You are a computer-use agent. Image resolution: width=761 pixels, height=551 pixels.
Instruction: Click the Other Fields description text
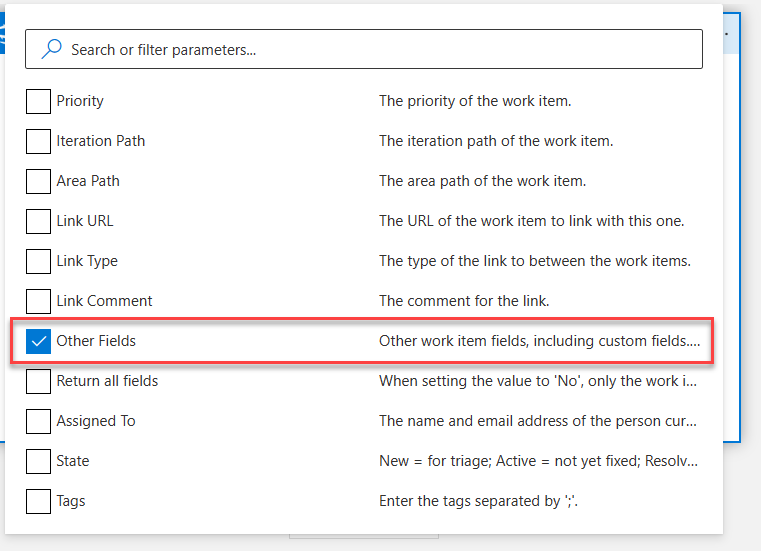538,341
